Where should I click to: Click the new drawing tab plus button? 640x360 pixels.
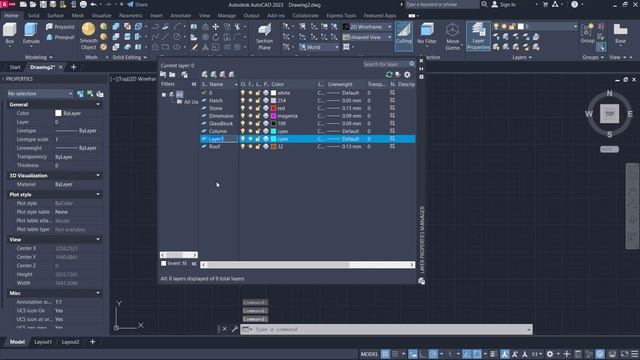[73, 67]
